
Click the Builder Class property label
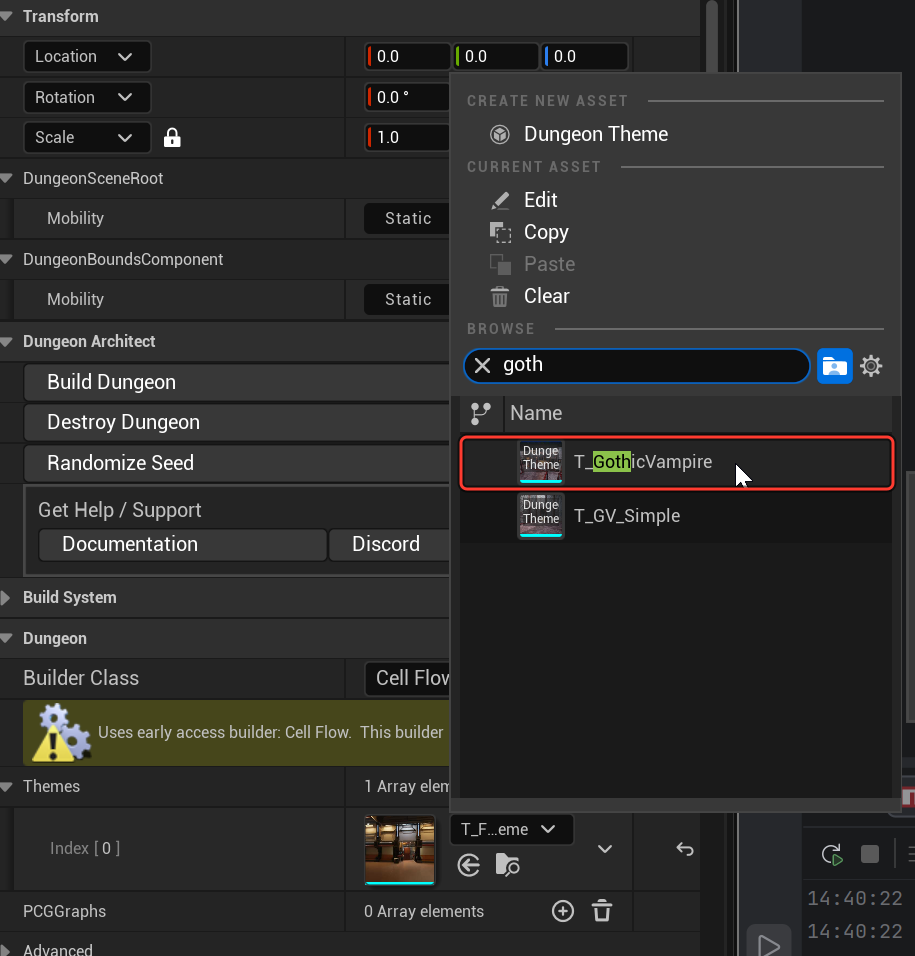81,679
